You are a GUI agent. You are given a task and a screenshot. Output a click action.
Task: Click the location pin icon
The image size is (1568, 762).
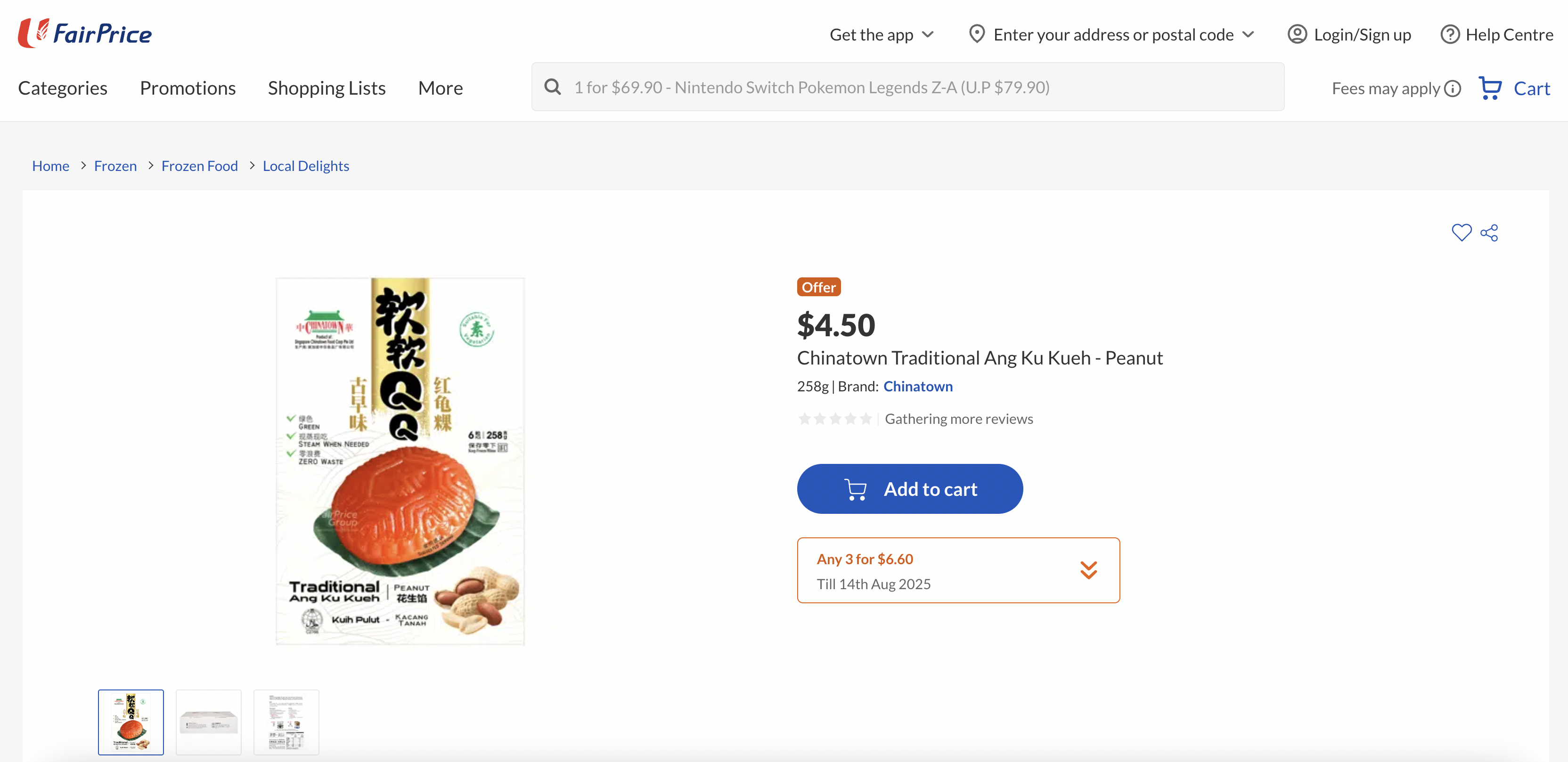976,34
